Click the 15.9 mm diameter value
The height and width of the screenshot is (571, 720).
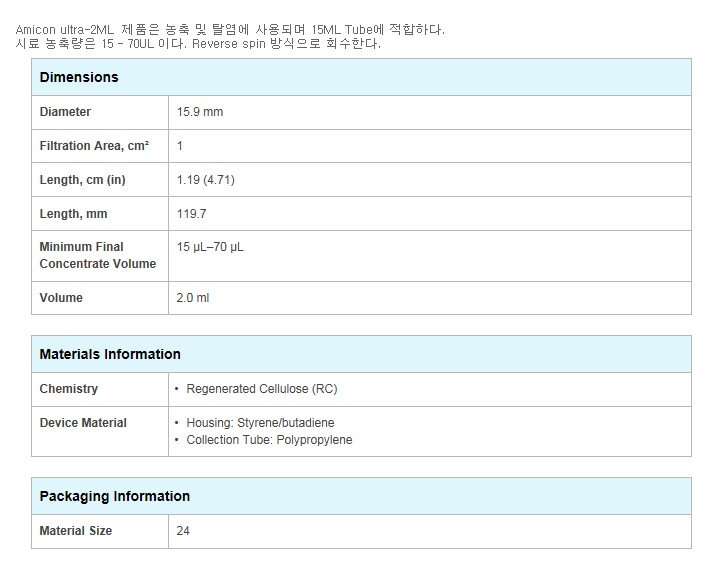[x=200, y=112]
